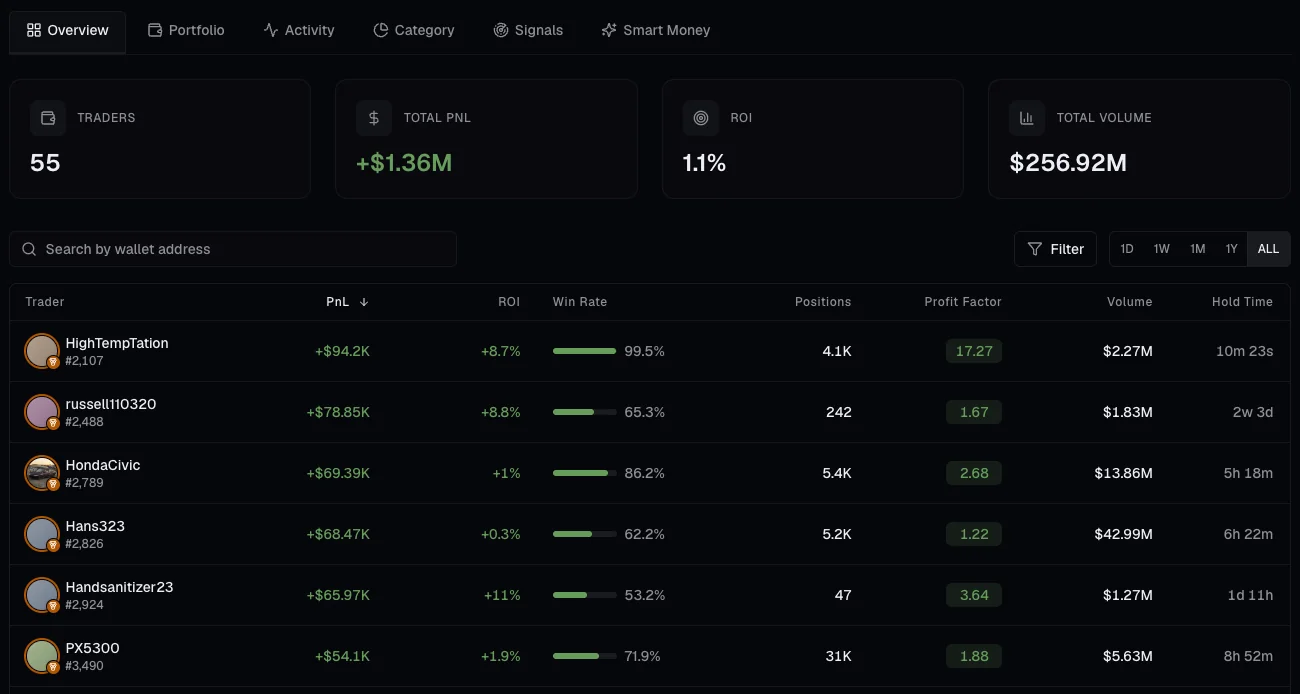Select the 1Y time range
Image resolution: width=1300 pixels, height=694 pixels.
click(1232, 249)
